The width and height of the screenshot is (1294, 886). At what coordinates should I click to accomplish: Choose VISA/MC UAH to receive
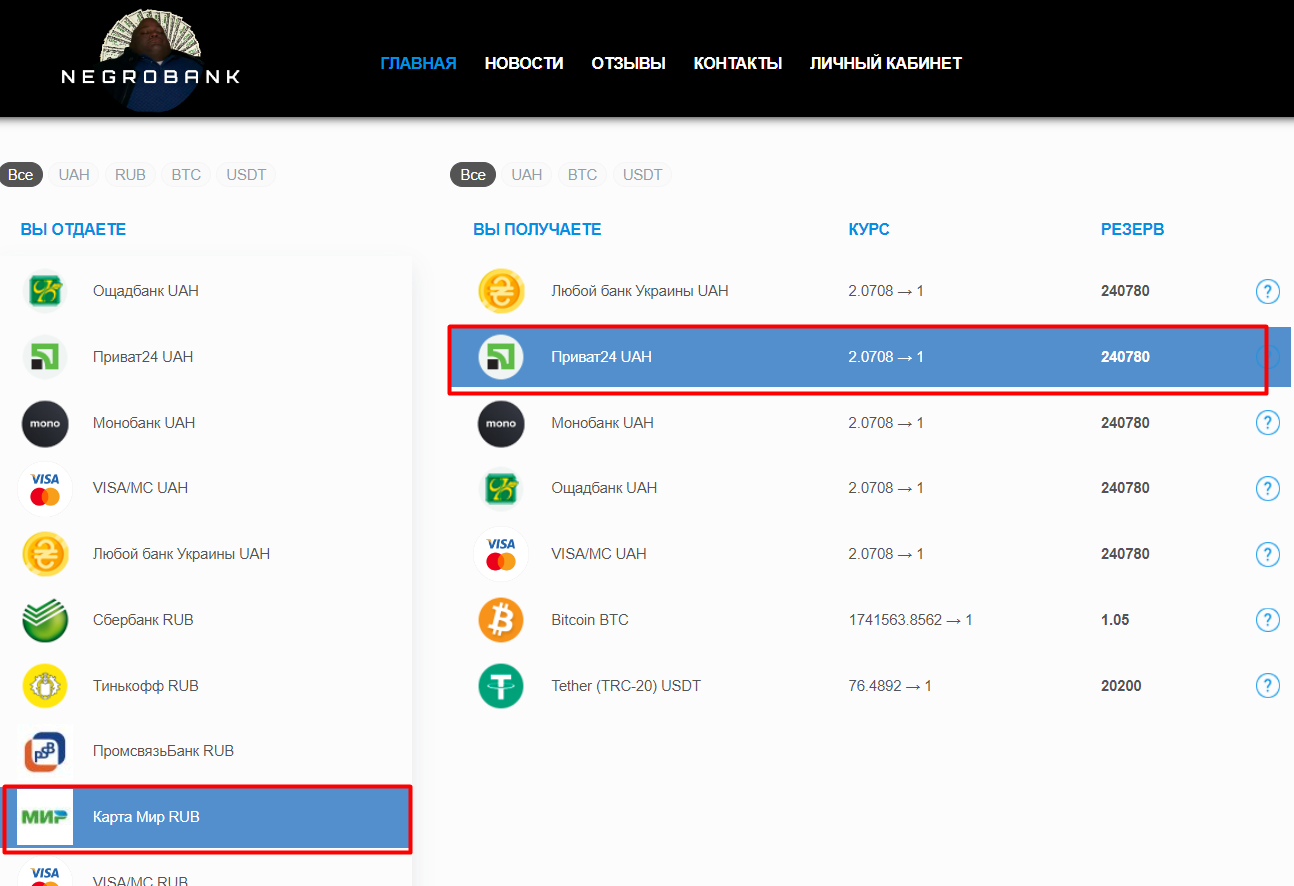pyautogui.click(x=870, y=554)
